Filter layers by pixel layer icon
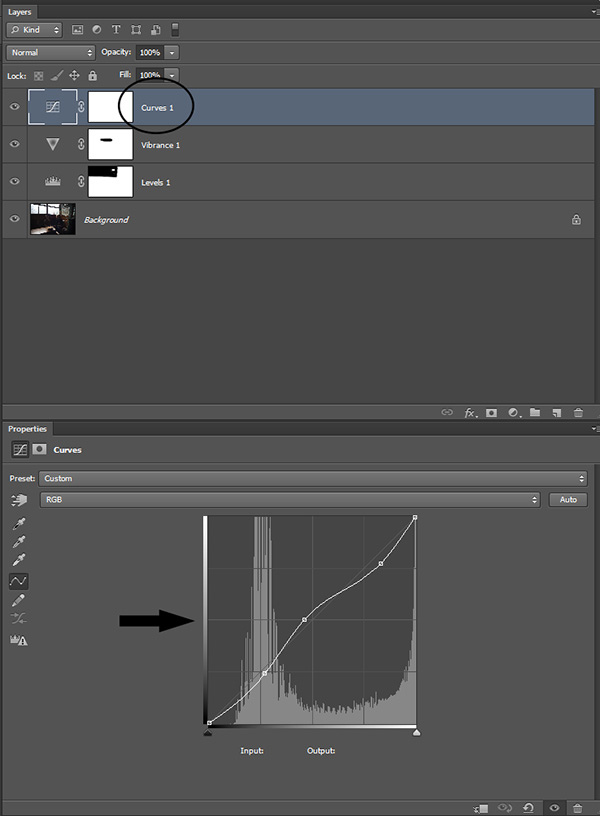600x816 pixels. coord(78,30)
